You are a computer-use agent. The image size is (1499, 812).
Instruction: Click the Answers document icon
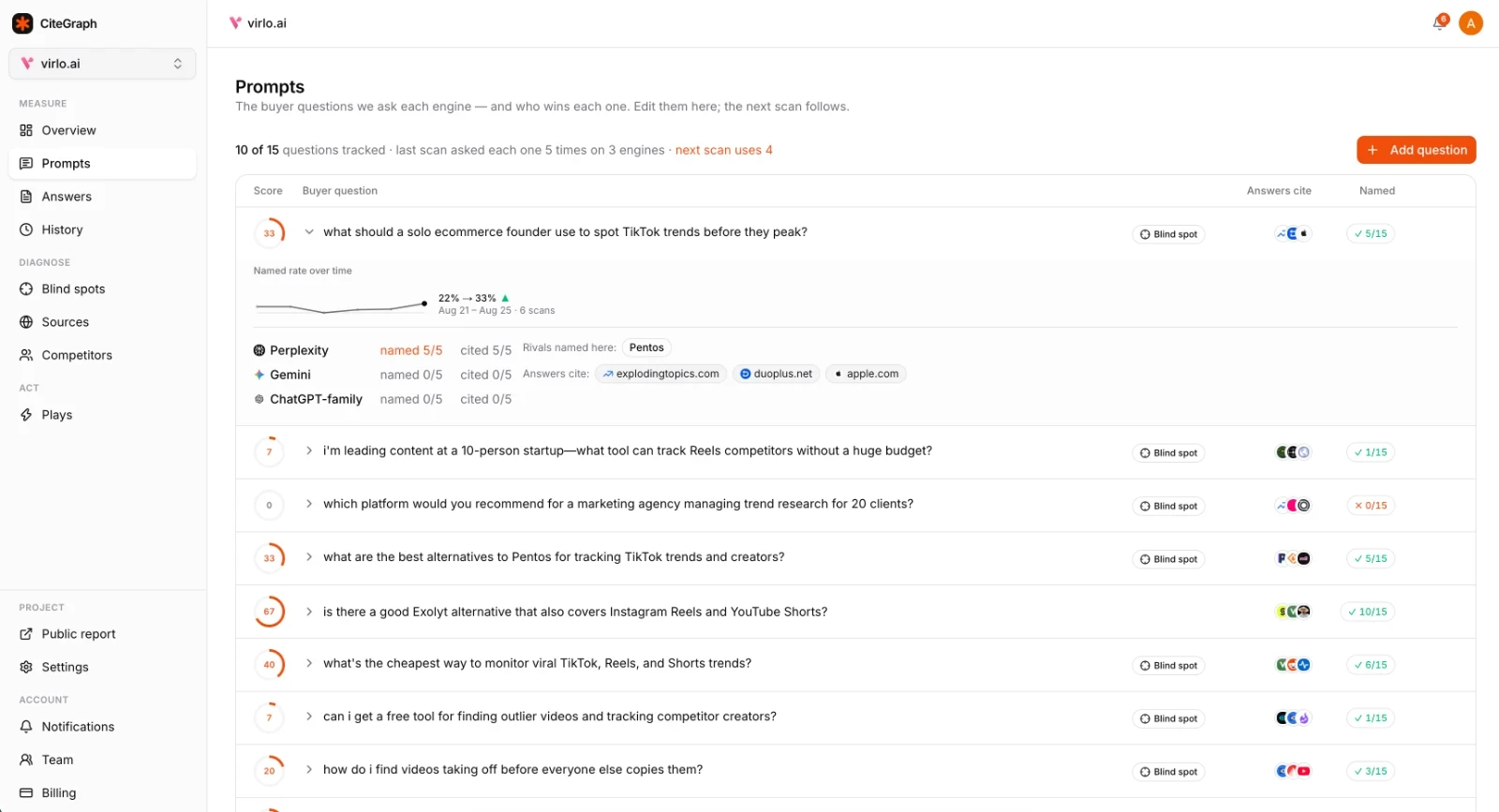click(x=26, y=197)
